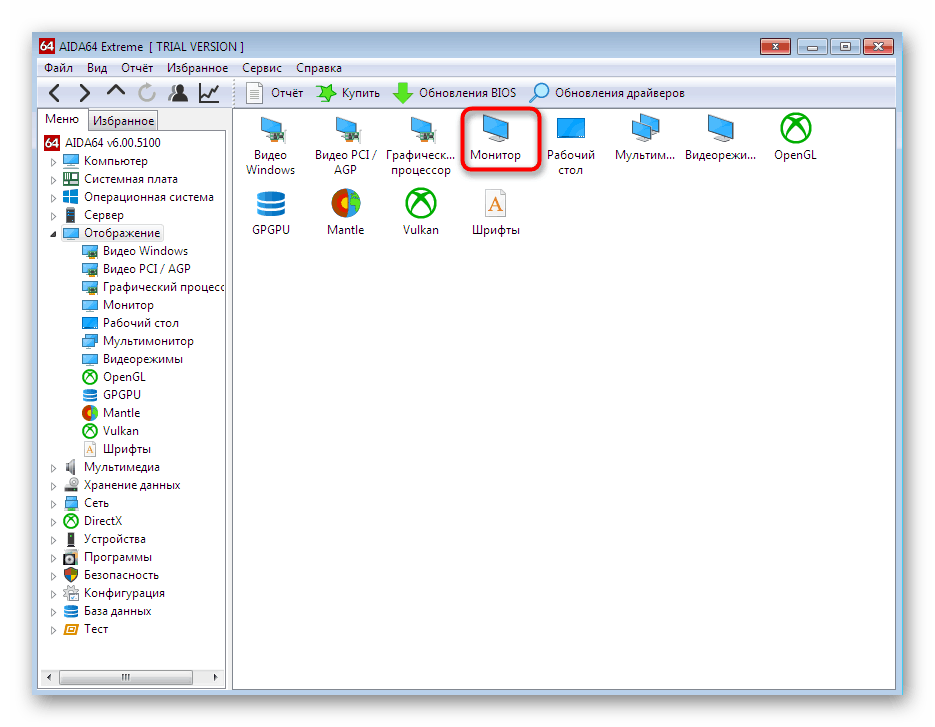
Task: Click the sidebar horizontal scrollbar left arrow
Action: (x=49, y=677)
